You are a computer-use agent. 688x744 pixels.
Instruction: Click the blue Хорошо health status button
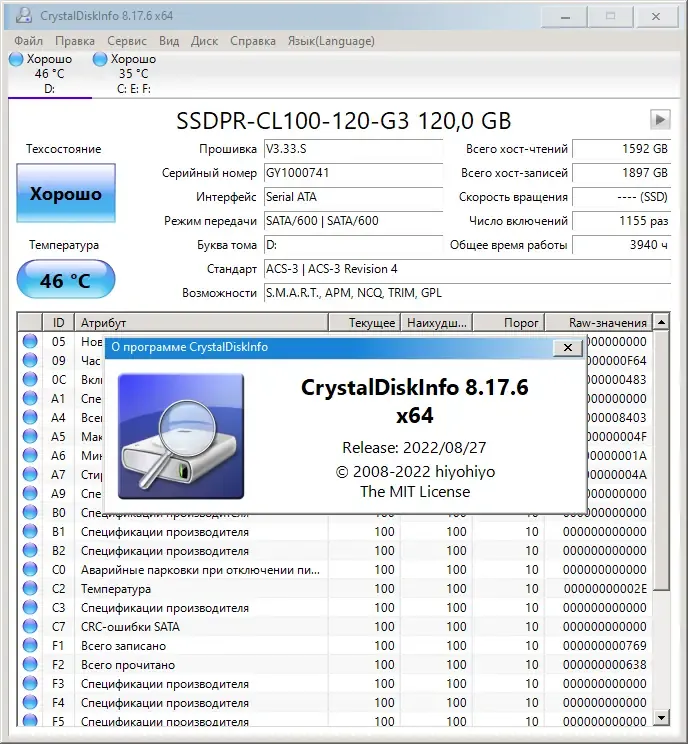pyautogui.click(x=66, y=193)
